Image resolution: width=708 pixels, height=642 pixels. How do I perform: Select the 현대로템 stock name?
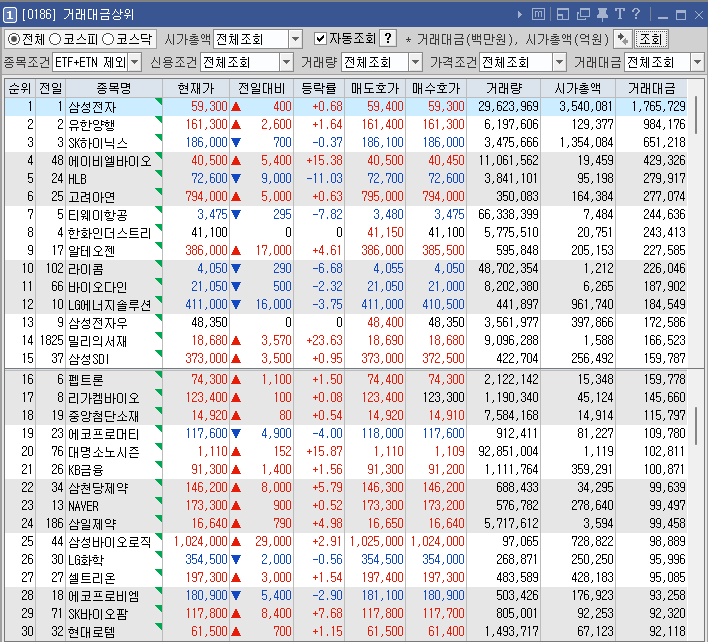91,632
